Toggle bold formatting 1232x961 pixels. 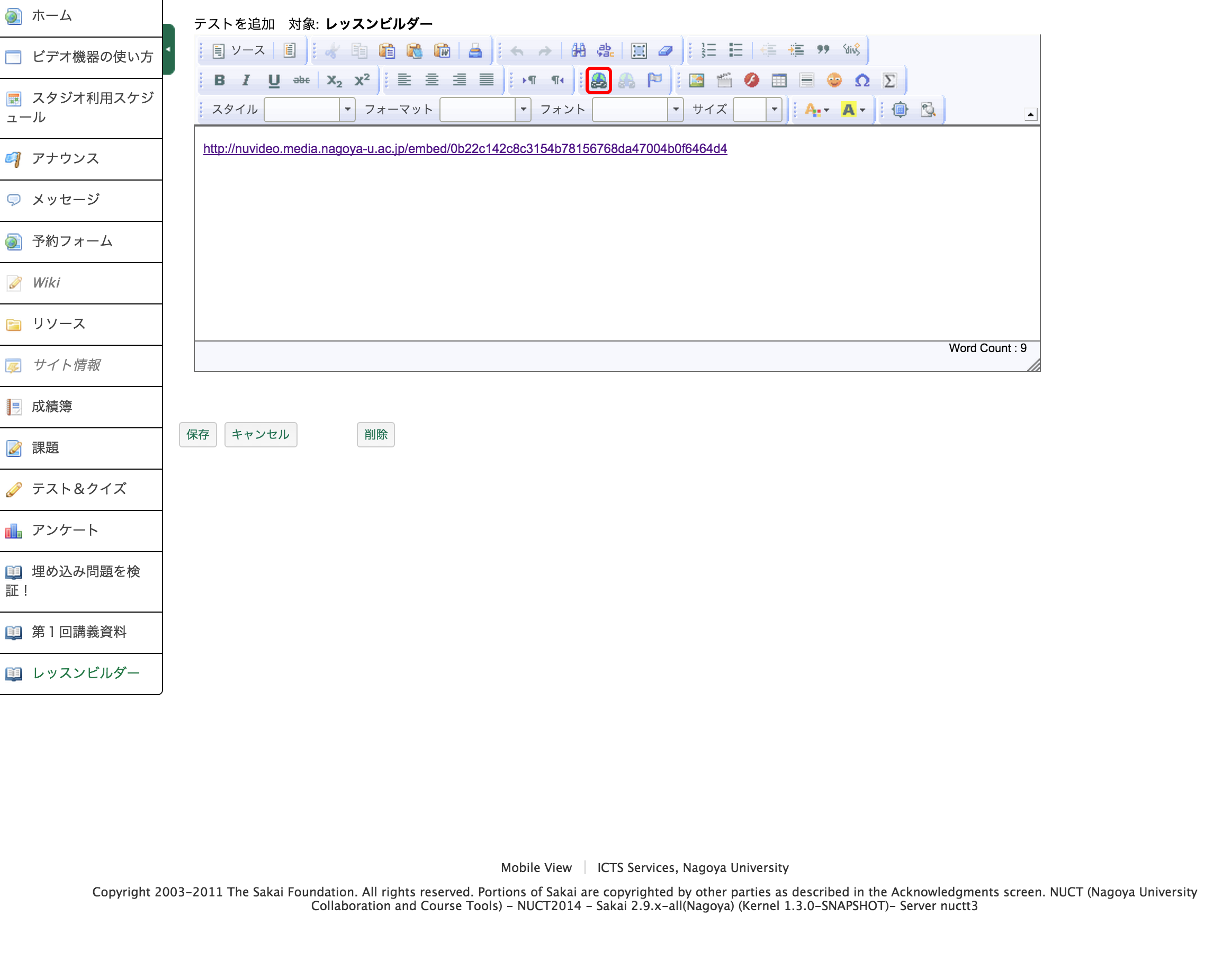coord(219,80)
